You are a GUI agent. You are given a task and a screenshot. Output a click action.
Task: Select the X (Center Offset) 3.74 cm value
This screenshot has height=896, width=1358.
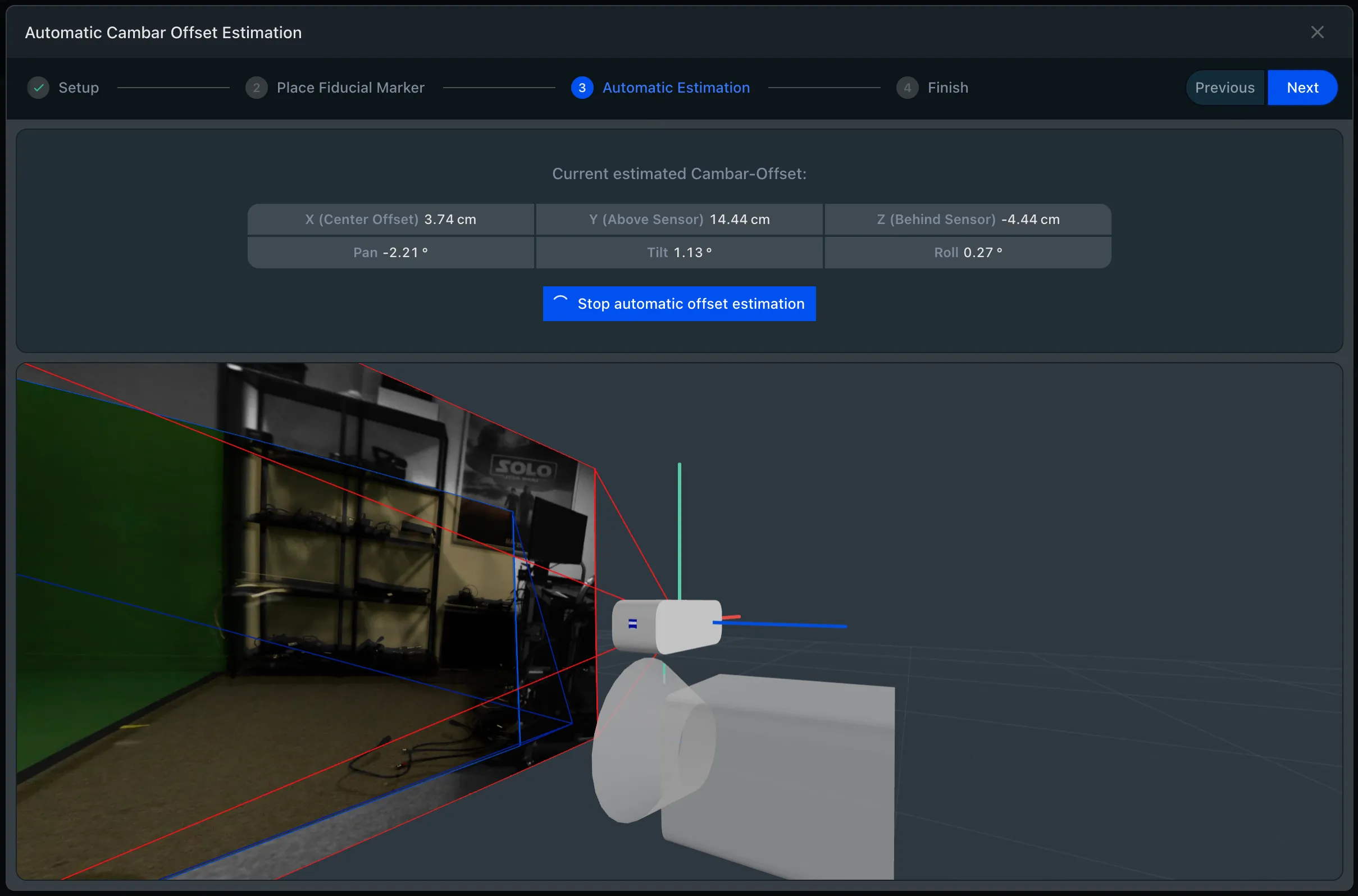click(x=391, y=220)
